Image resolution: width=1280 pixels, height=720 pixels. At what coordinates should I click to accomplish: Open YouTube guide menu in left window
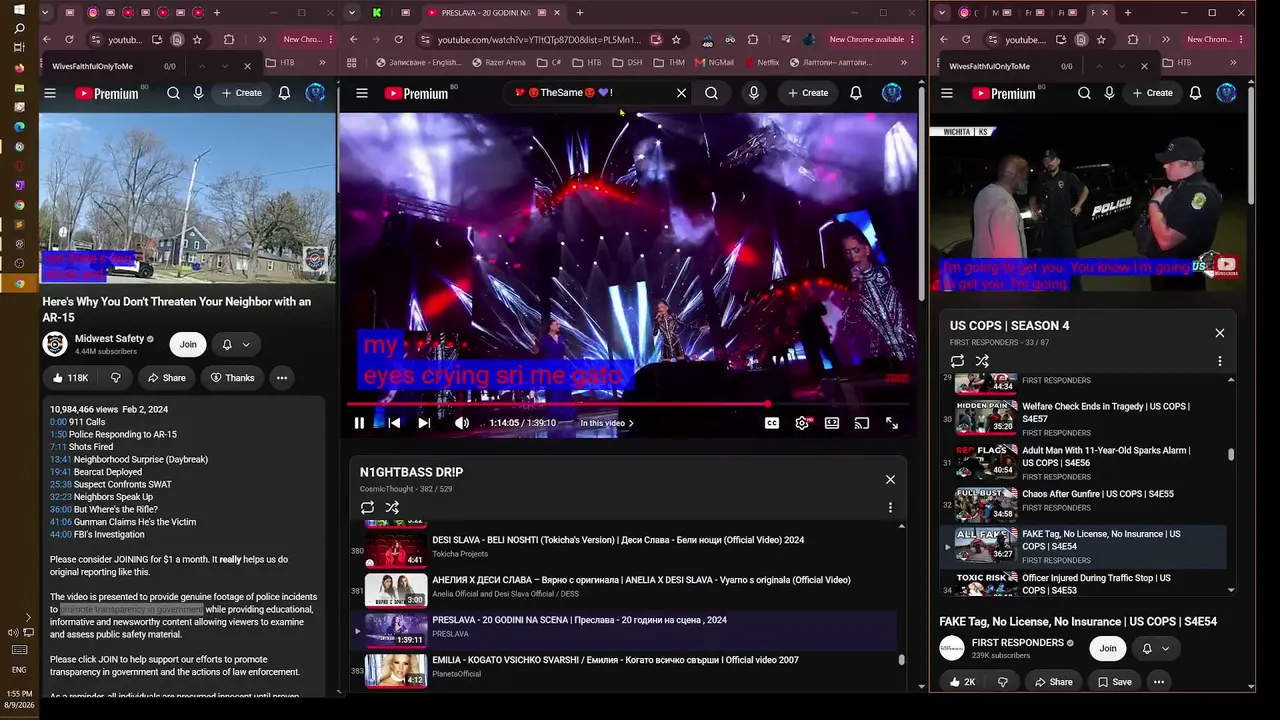coord(50,93)
